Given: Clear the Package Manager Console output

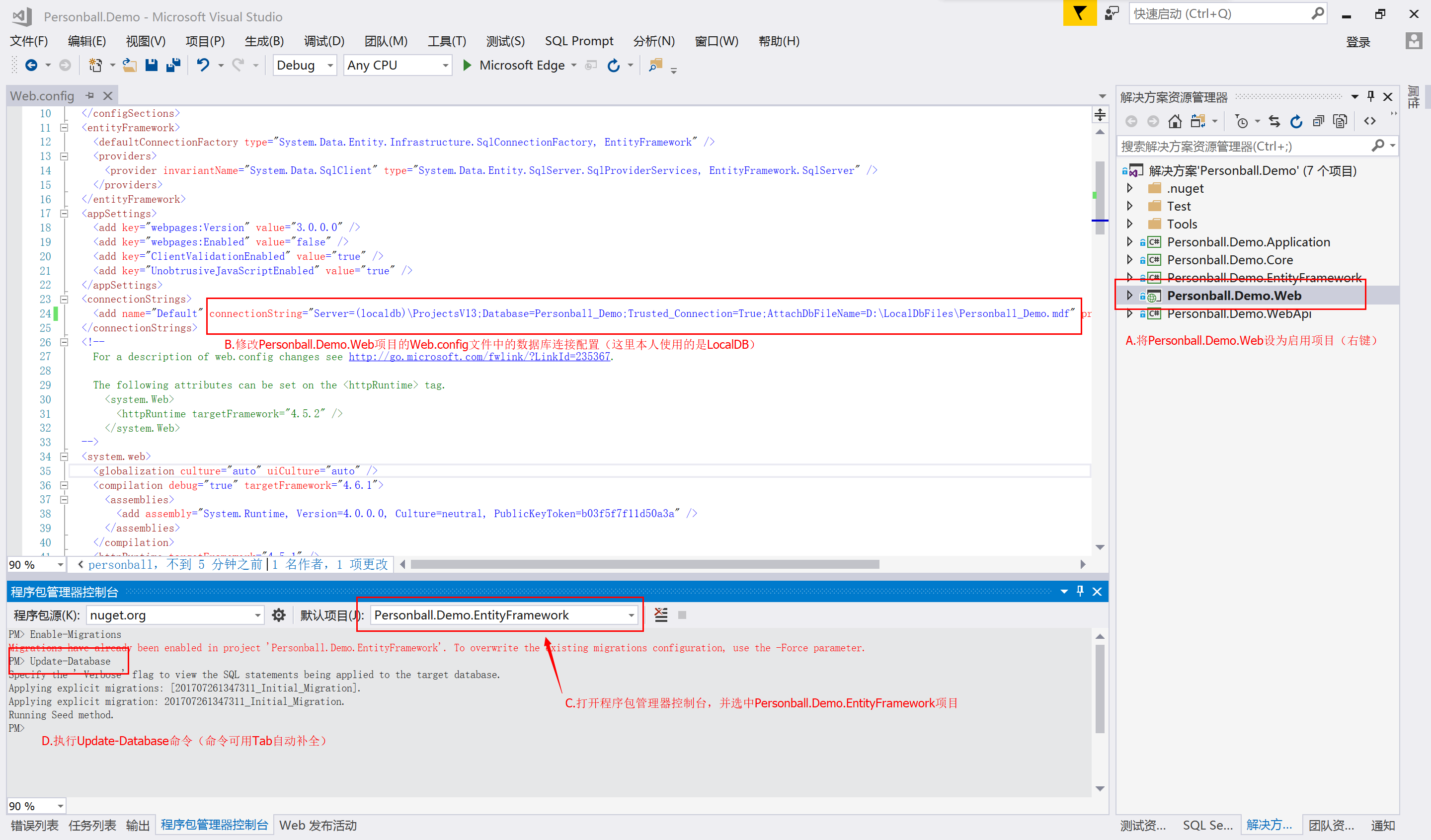Looking at the screenshot, I should 661,614.
